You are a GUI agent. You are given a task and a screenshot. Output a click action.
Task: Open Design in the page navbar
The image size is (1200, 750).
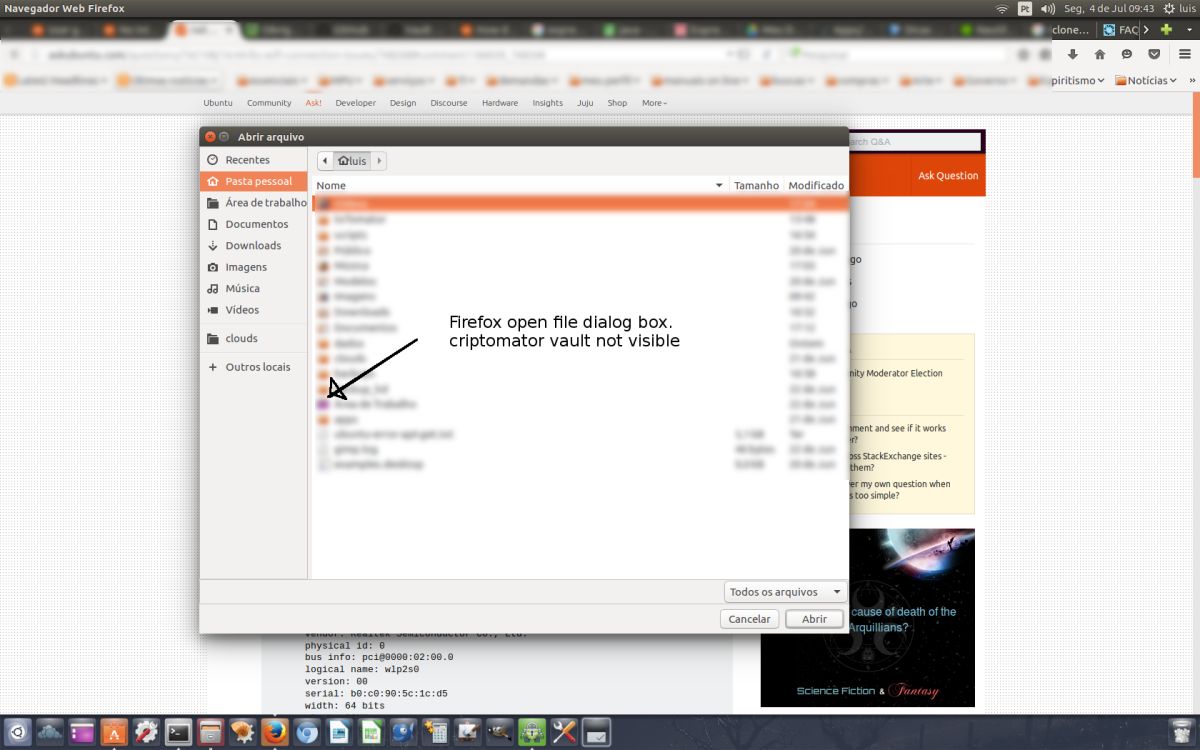point(403,103)
